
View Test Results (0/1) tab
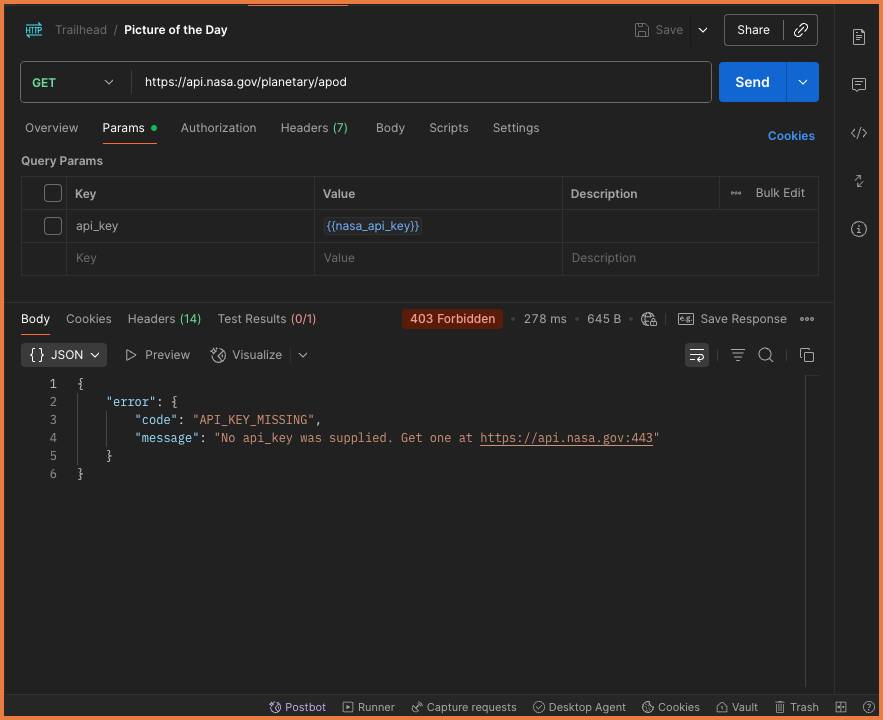coord(267,319)
